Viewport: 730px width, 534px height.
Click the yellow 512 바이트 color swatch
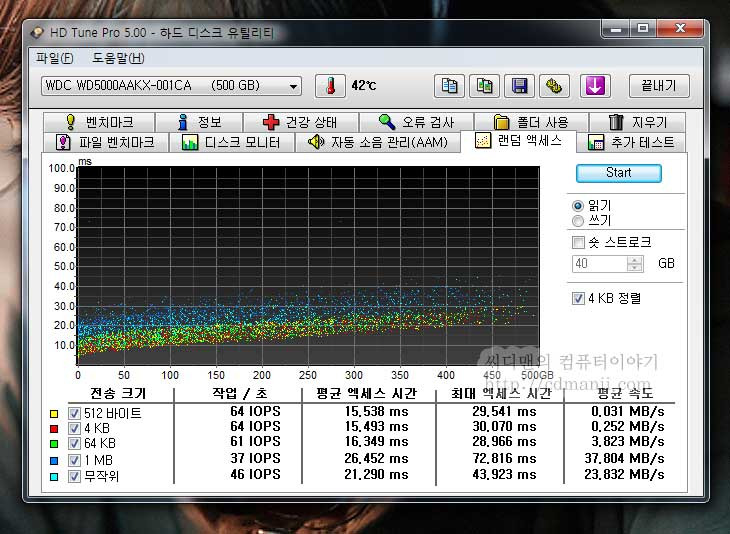coord(54,414)
